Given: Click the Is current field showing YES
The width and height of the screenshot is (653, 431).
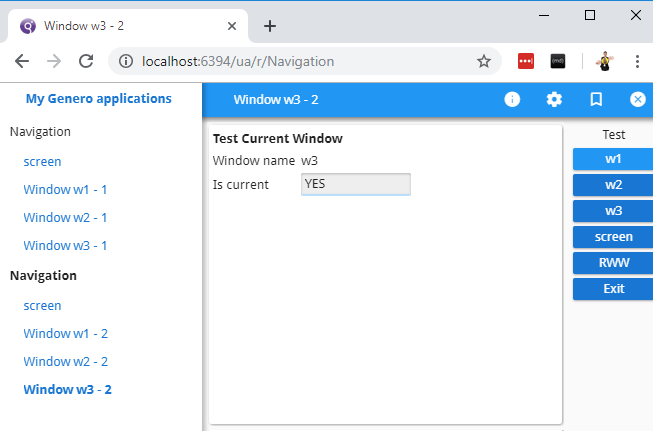Looking at the screenshot, I should (x=355, y=184).
